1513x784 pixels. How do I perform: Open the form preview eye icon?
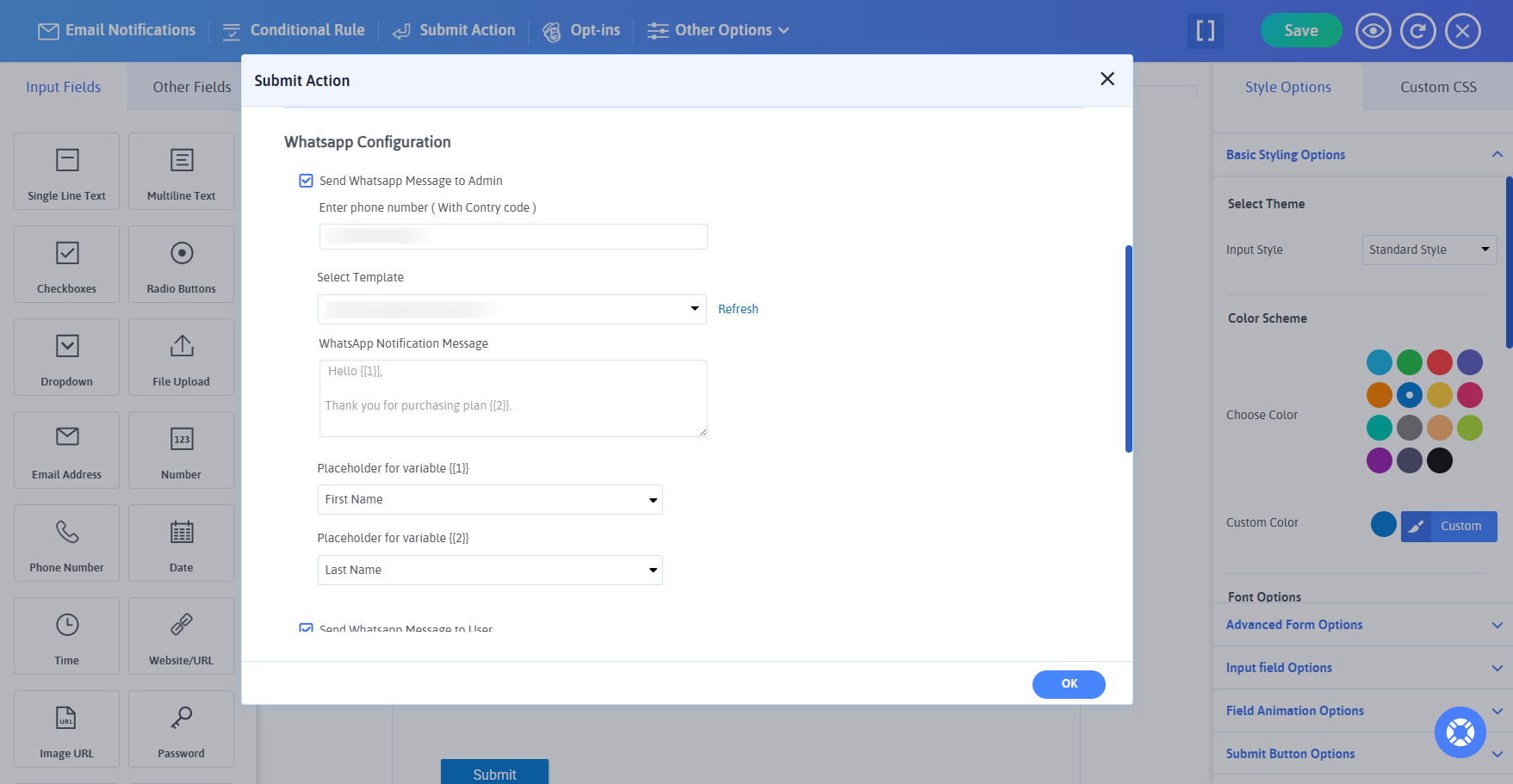click(1373, 30)
